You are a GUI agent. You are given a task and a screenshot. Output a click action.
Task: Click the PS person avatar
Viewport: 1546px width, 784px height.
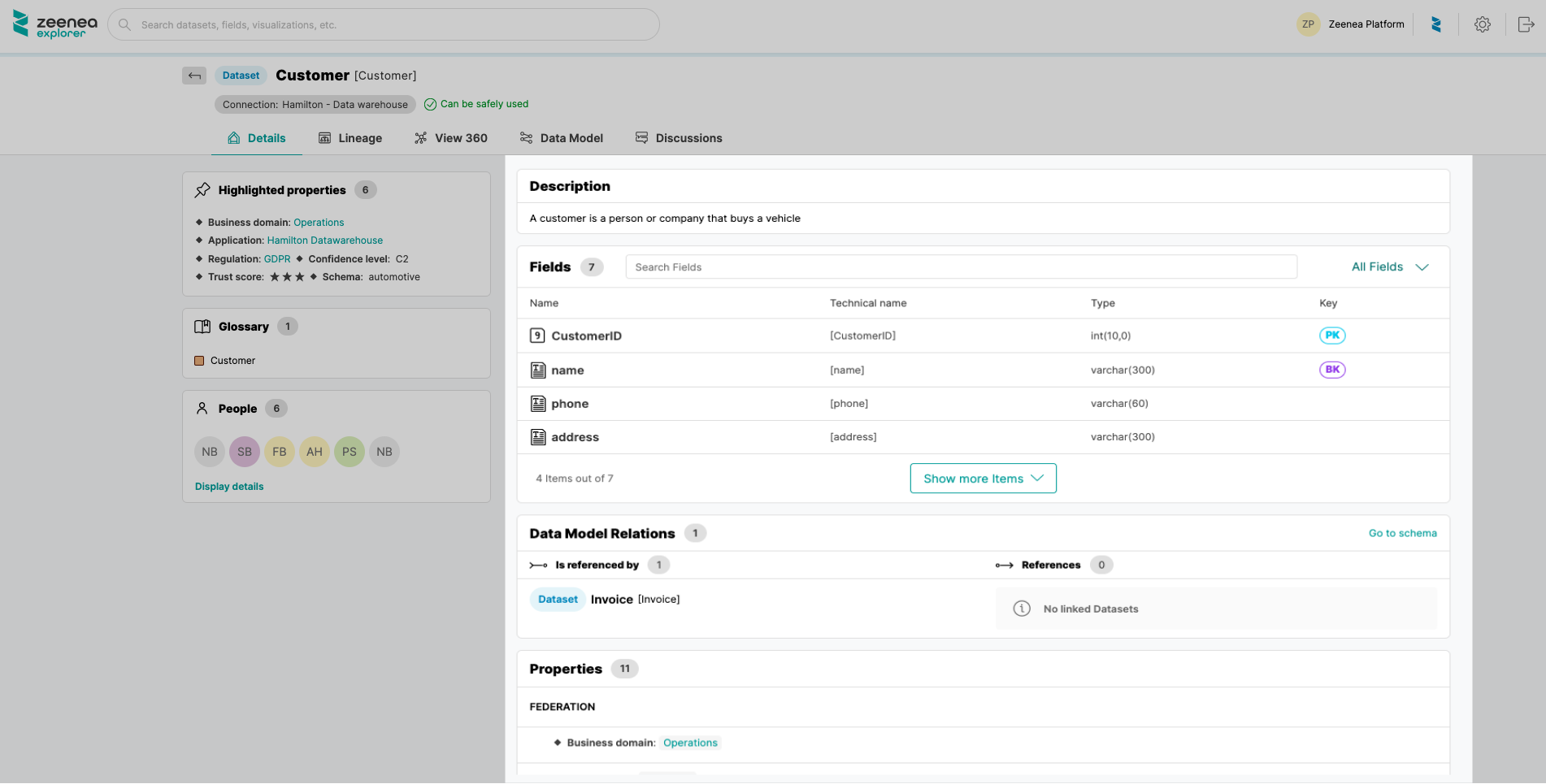[350, 452]
